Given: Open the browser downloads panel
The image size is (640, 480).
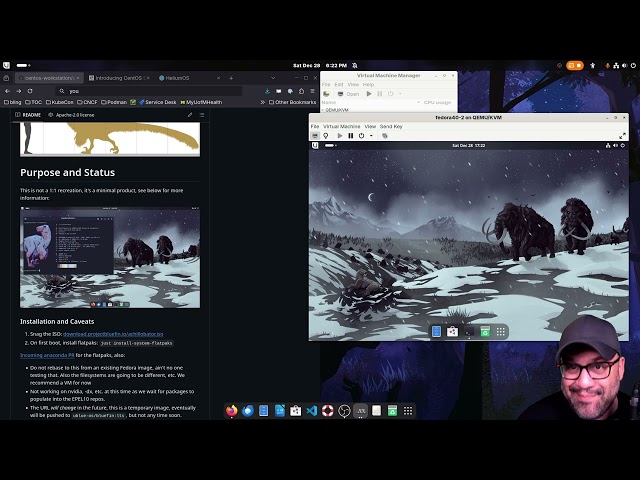Looking at the screenshot, I should (267, 91).
